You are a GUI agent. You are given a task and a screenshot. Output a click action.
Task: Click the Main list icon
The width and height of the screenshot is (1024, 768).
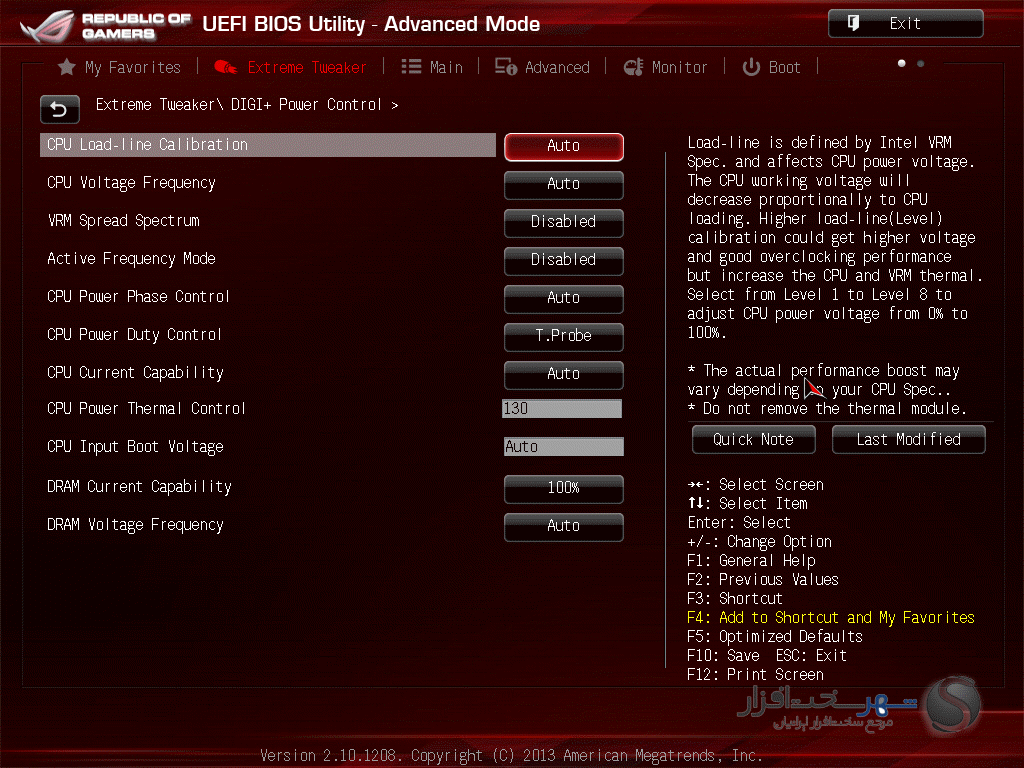pyautogui.click(x=411, y=67)
